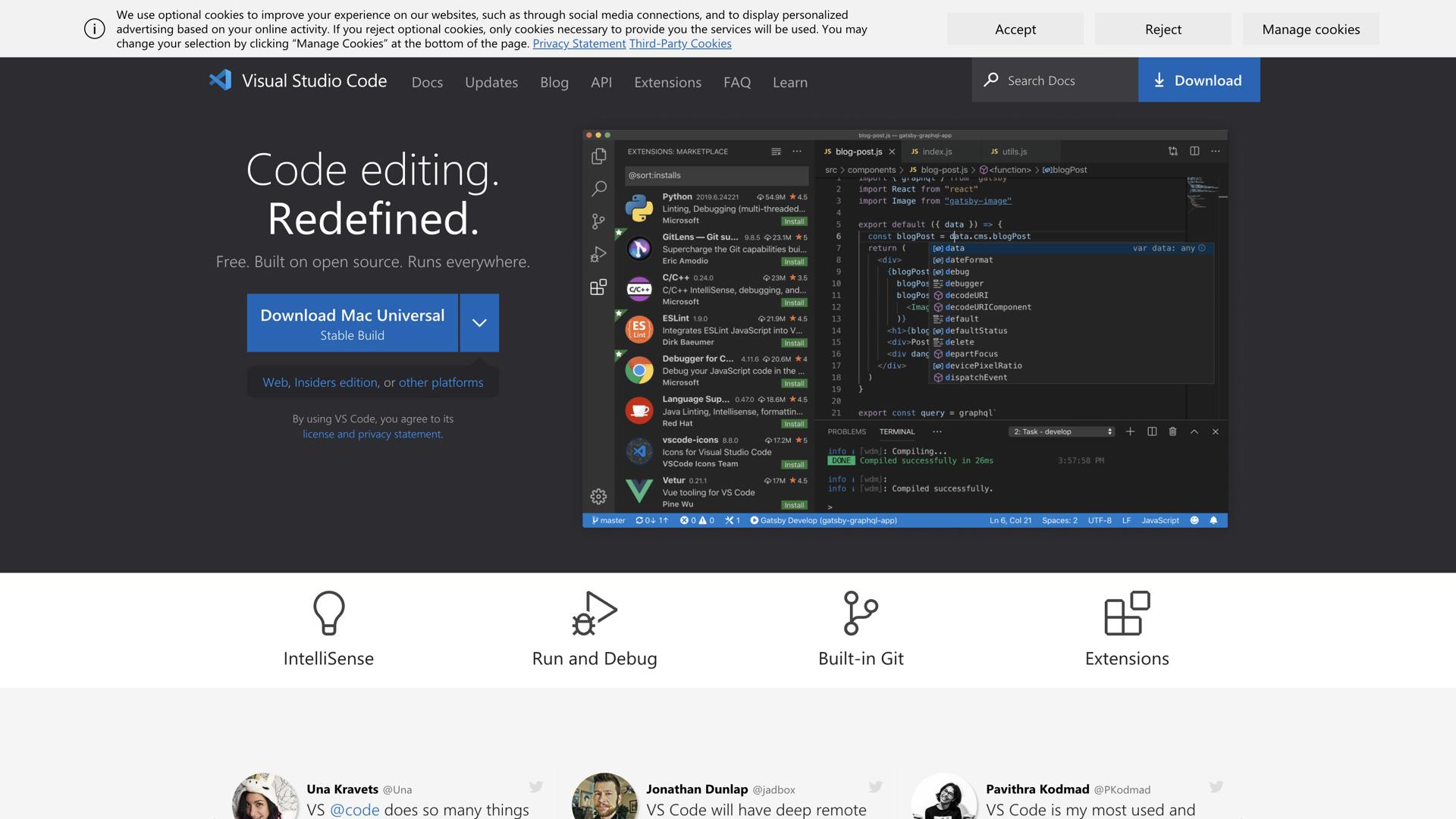Click the master branch indicator in the status bar
1456x819 pixels.
(x=607, y=520)
